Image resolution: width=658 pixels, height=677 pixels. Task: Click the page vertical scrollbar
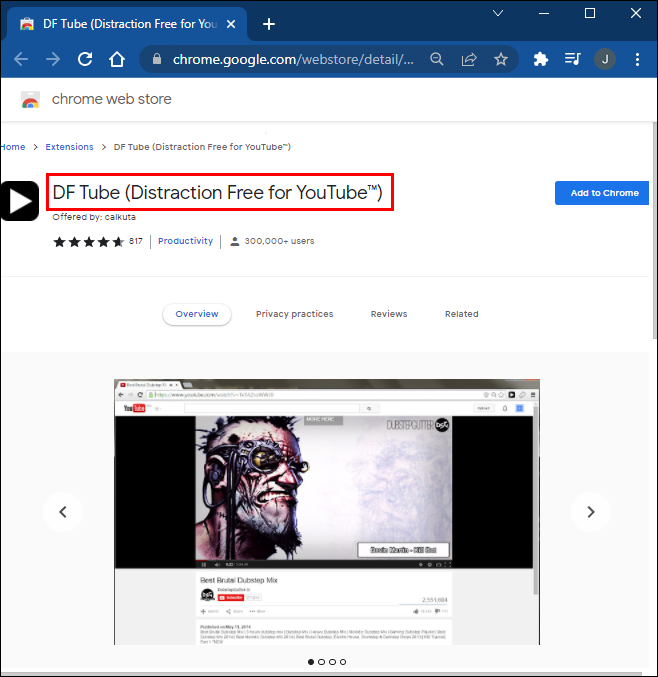pyautogui.click(x=655, y=231)
